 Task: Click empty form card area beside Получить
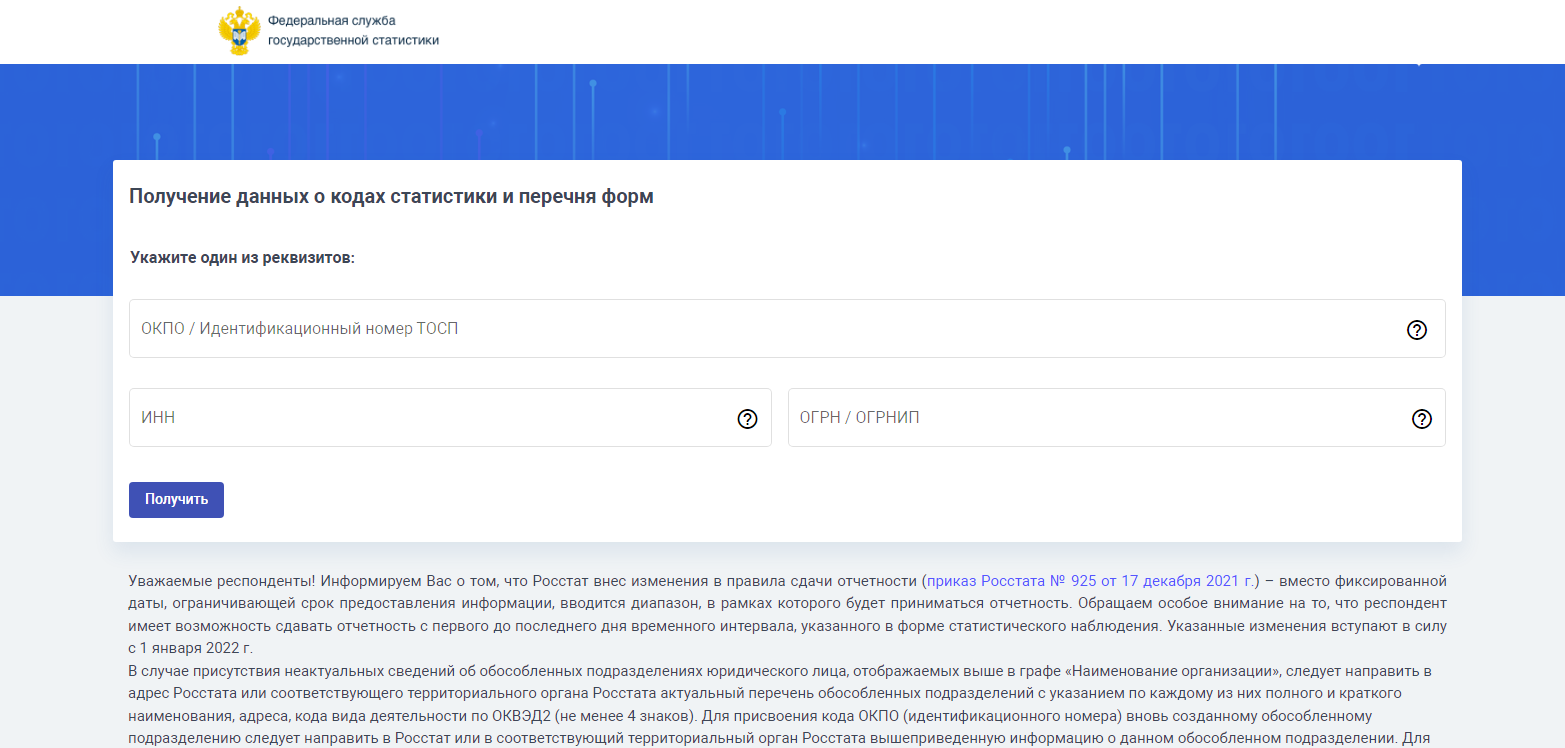[x=800, y=500]
